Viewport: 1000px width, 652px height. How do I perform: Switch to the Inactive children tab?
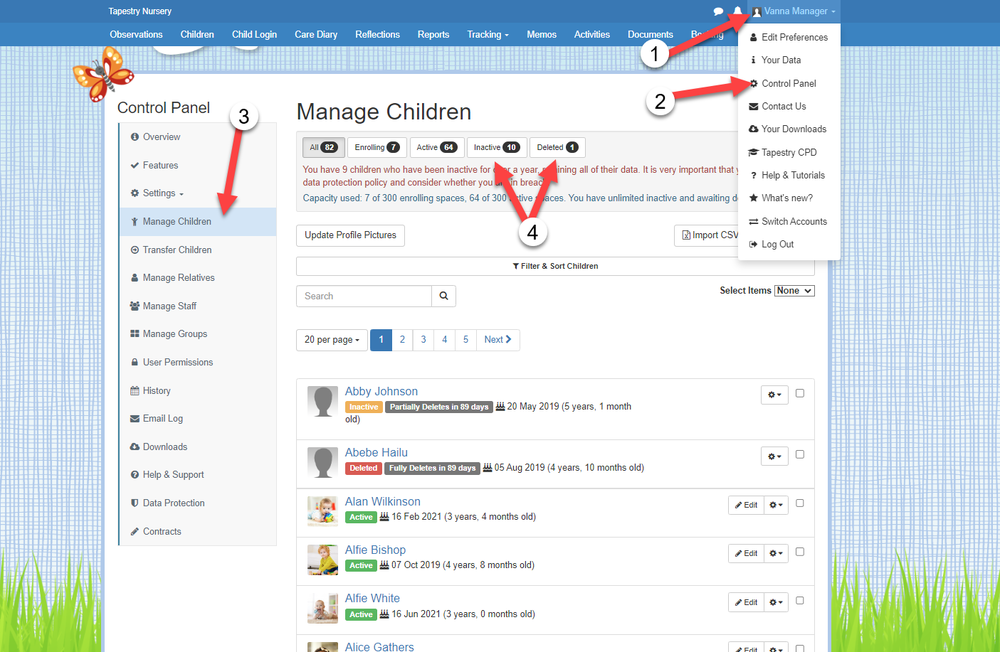(x=497, y=147)
